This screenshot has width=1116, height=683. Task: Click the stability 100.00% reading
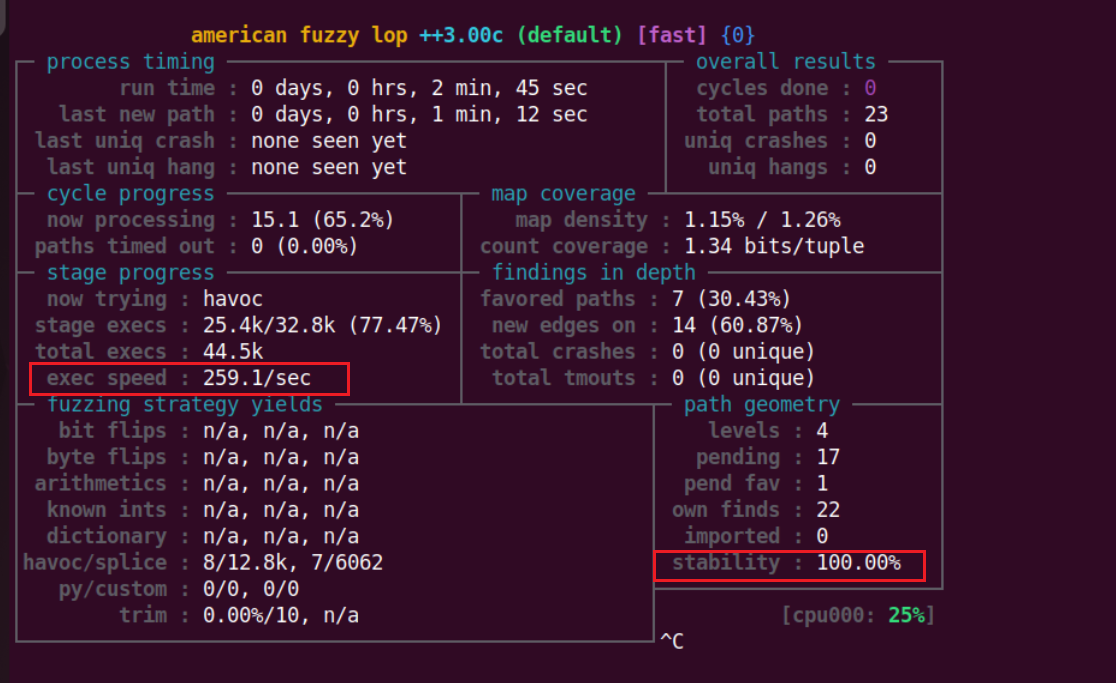(x=857, y=563)
